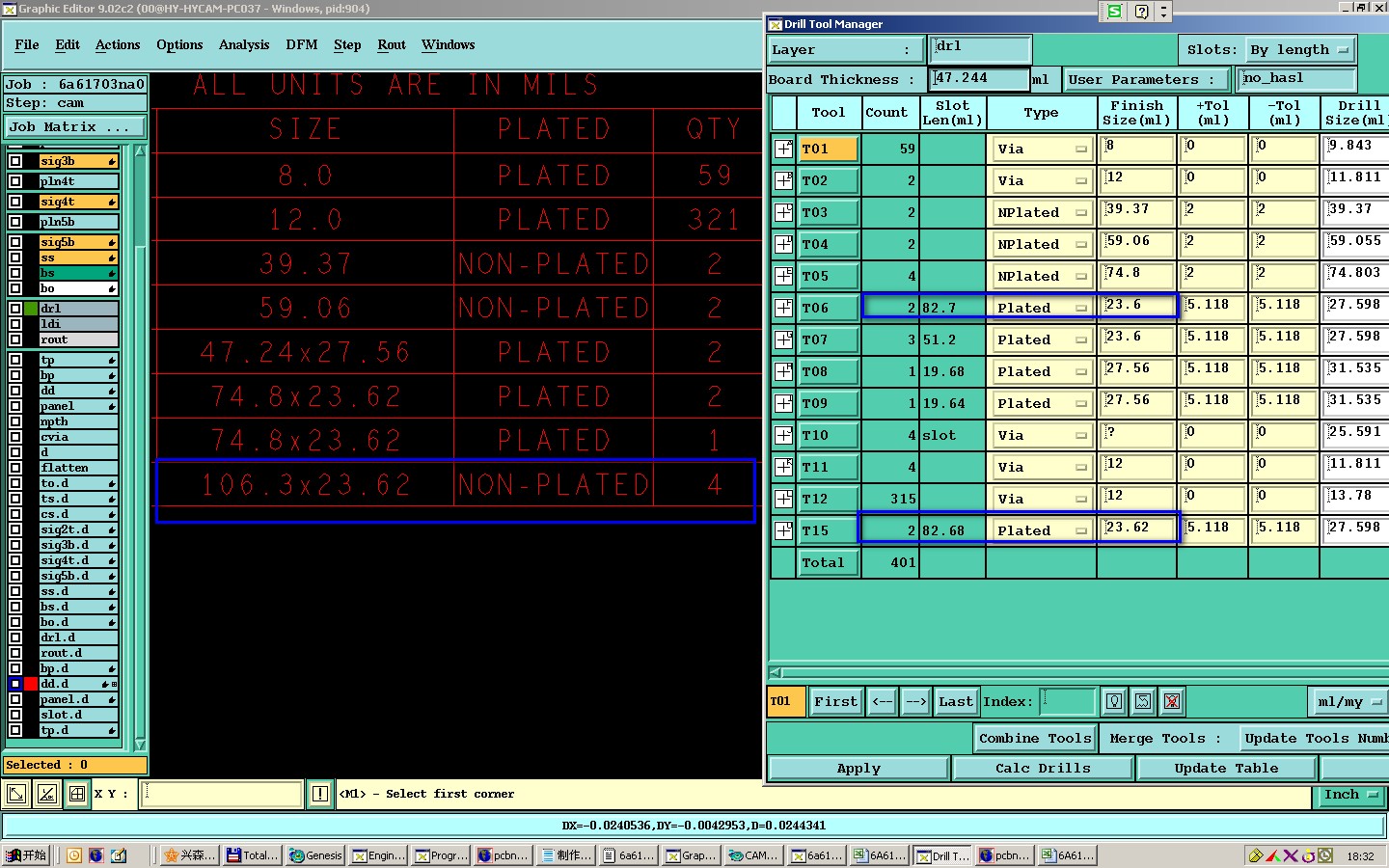Image resolution: width=1389 pixels, height=868 pixels.
Task: Open Slots 'By length' dropdown
Action: coord(1298,49)
